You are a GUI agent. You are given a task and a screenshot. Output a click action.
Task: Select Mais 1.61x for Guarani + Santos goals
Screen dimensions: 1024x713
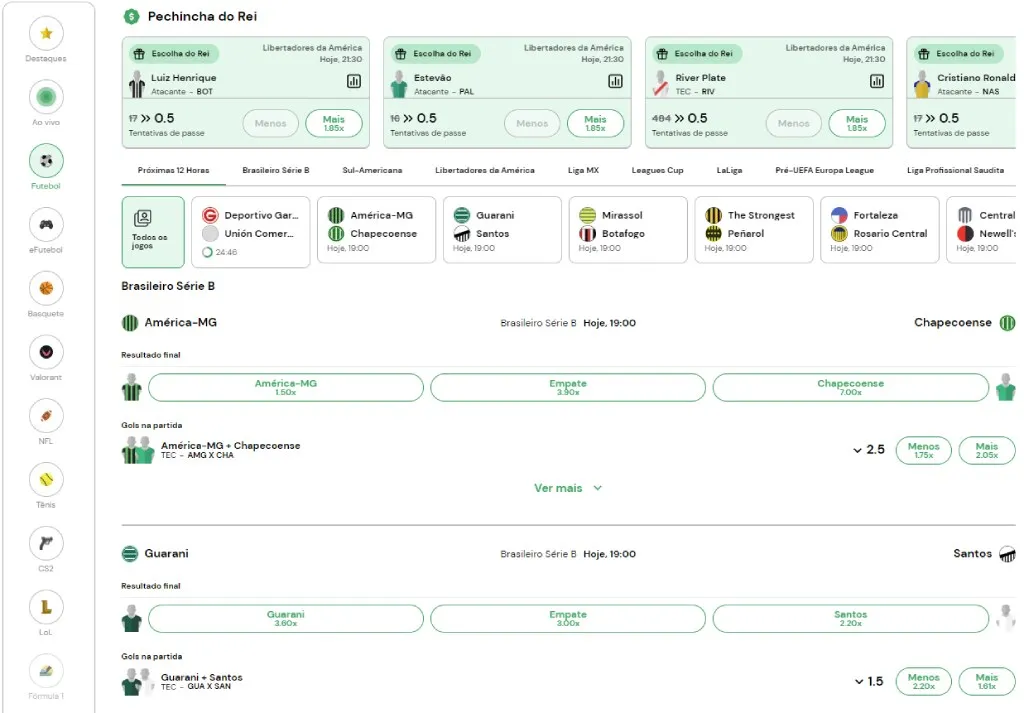[x=987, y=681]
